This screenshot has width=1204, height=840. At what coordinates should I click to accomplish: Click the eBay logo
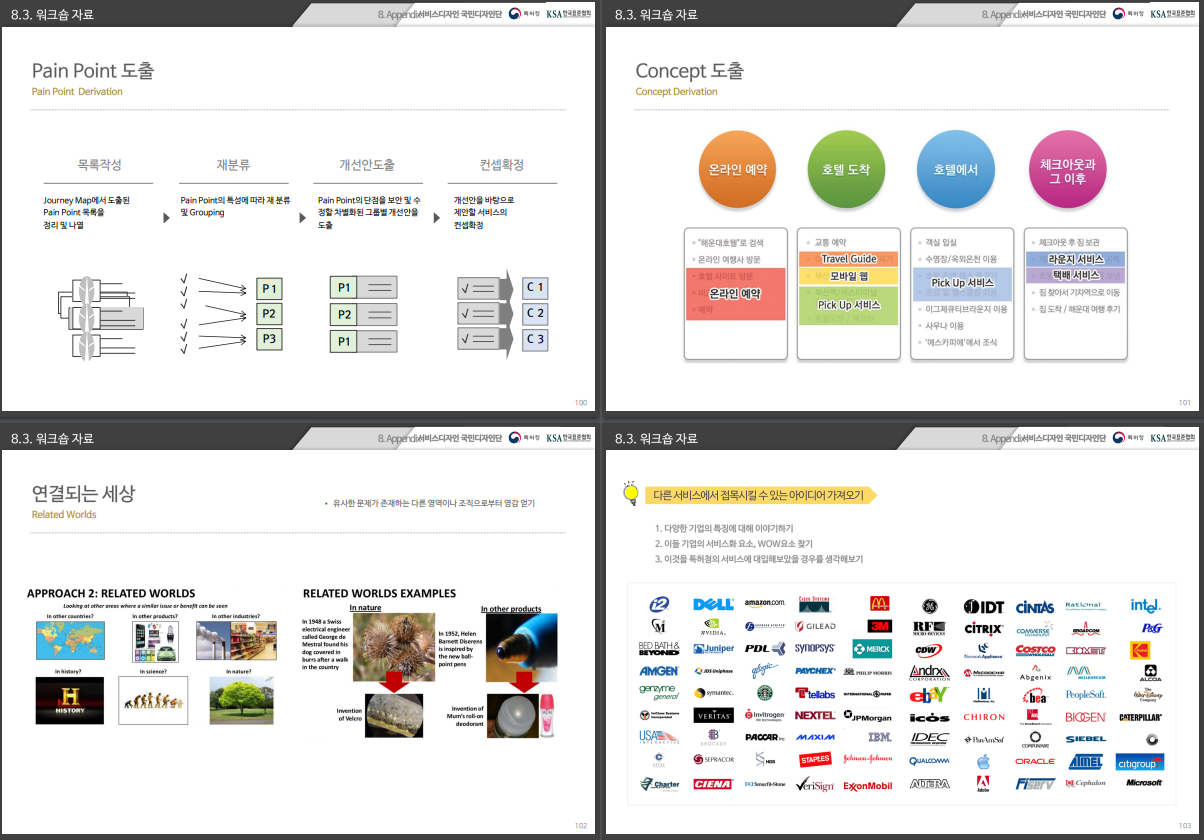click(x=929, y=694)
